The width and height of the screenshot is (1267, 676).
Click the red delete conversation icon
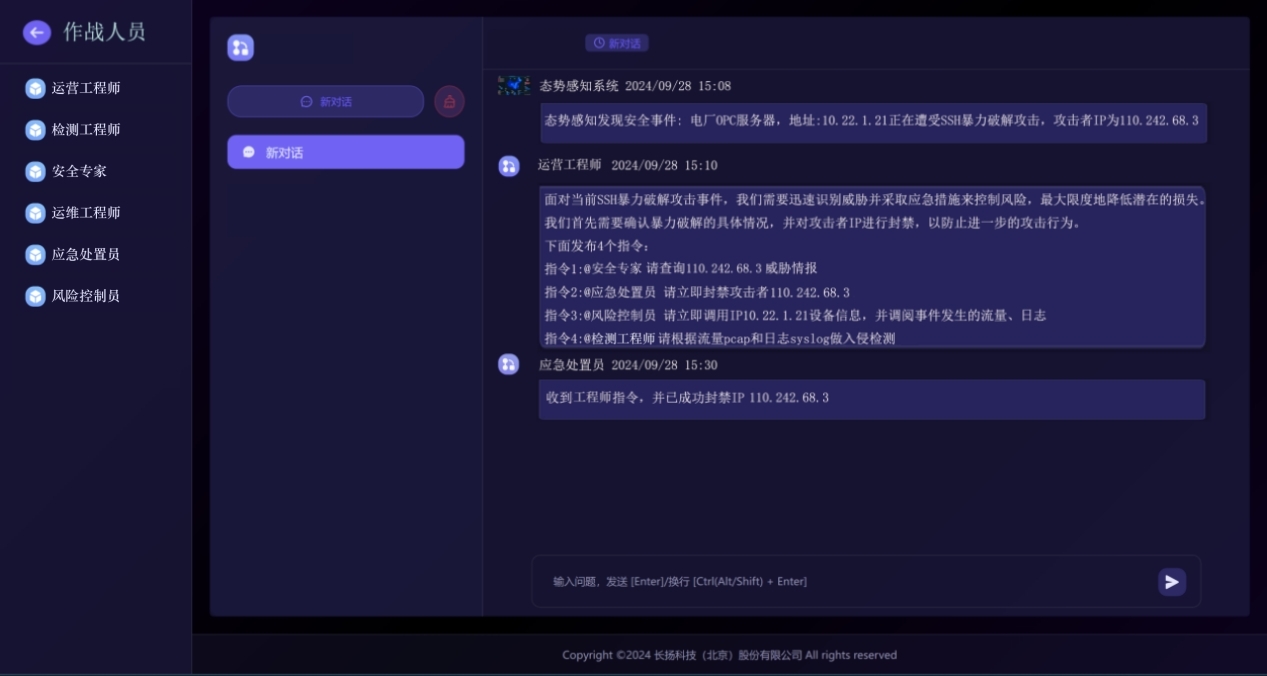[449, 101]
